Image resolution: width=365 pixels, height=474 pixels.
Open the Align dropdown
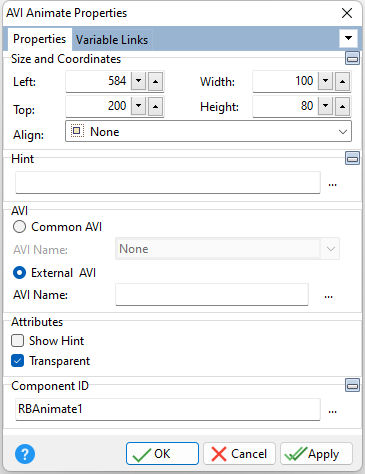pos(208,132)
